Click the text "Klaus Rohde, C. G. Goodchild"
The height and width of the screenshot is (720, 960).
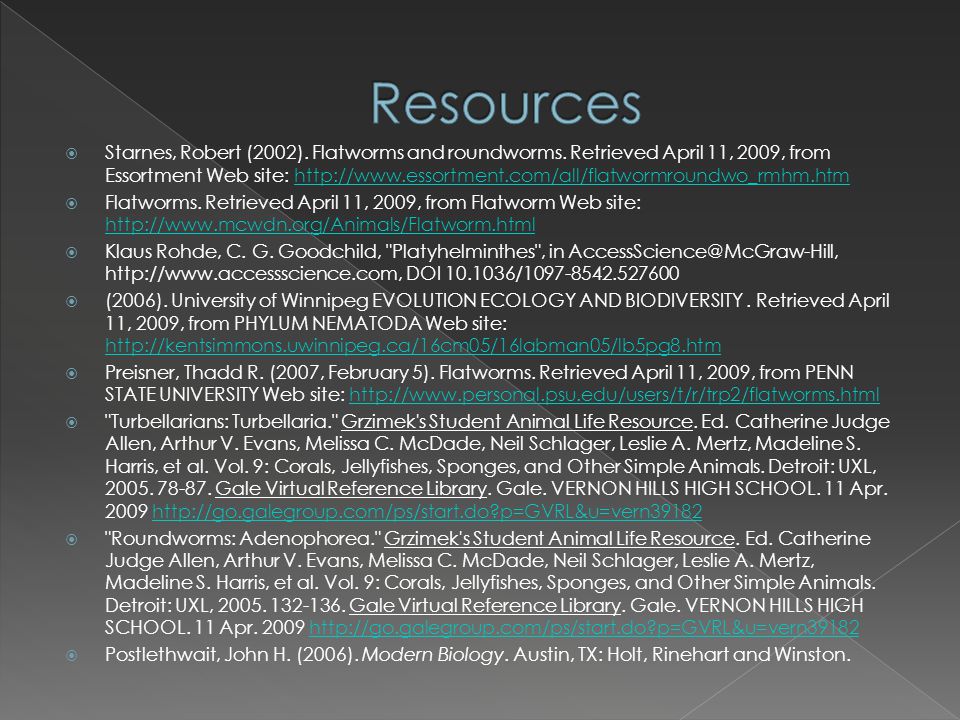point(244,251)
